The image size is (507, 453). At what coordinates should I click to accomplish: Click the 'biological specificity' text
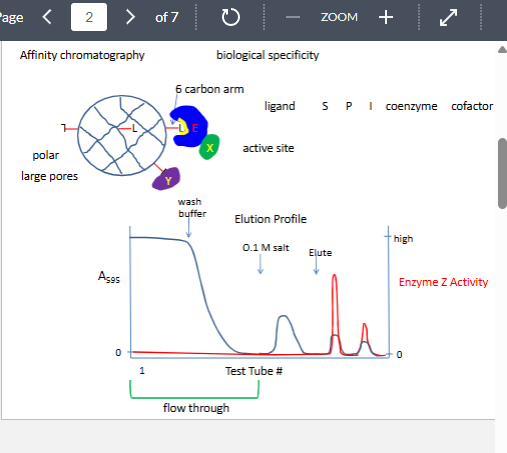point(268,55)
